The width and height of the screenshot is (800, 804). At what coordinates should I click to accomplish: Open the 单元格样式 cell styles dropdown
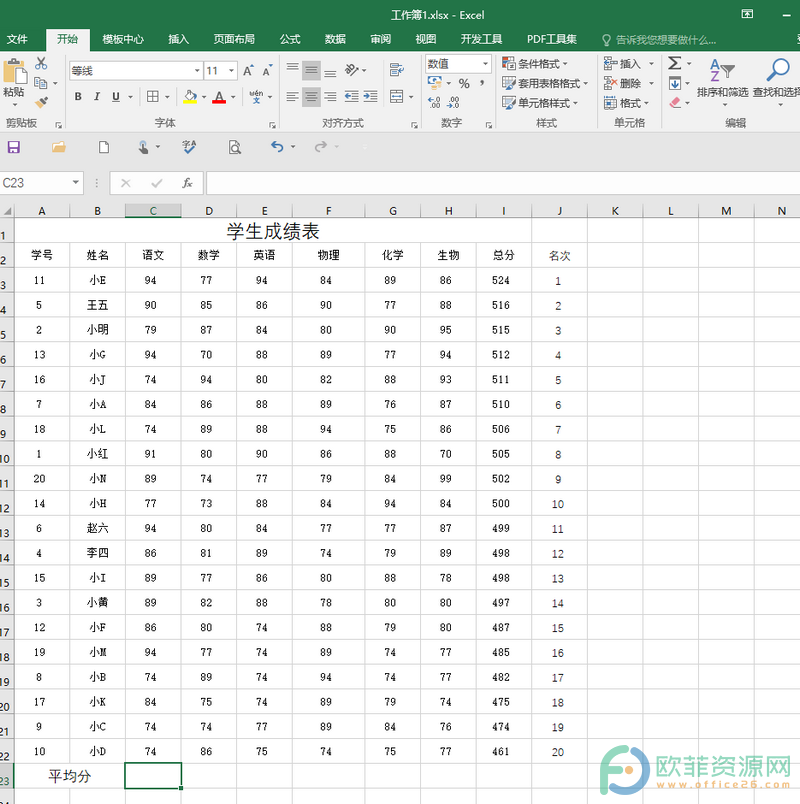click(x=540, y=103)
